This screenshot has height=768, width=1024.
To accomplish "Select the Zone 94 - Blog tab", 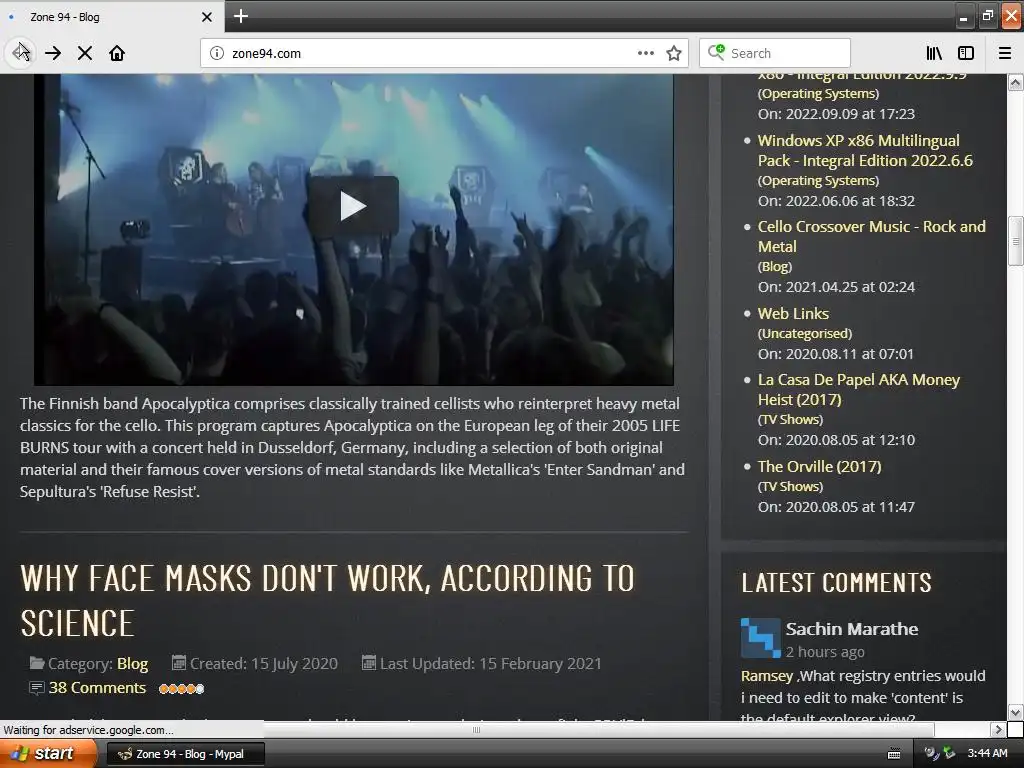I will [x=112, y=17].
